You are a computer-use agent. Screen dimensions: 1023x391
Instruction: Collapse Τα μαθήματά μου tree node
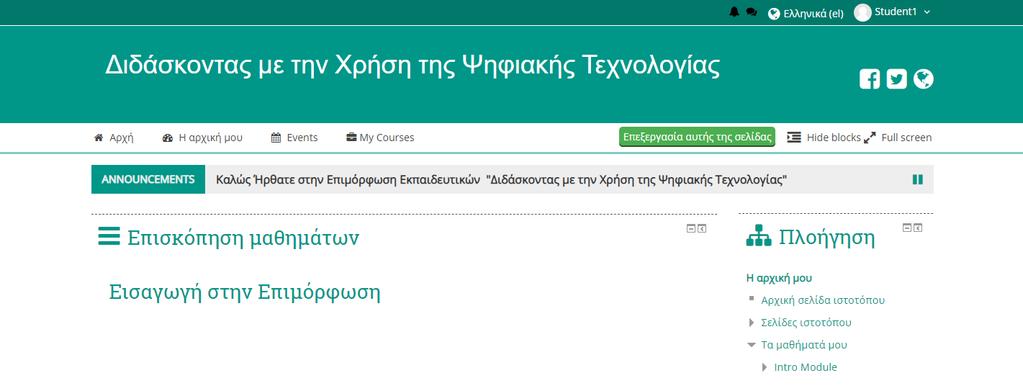(752, 345)
